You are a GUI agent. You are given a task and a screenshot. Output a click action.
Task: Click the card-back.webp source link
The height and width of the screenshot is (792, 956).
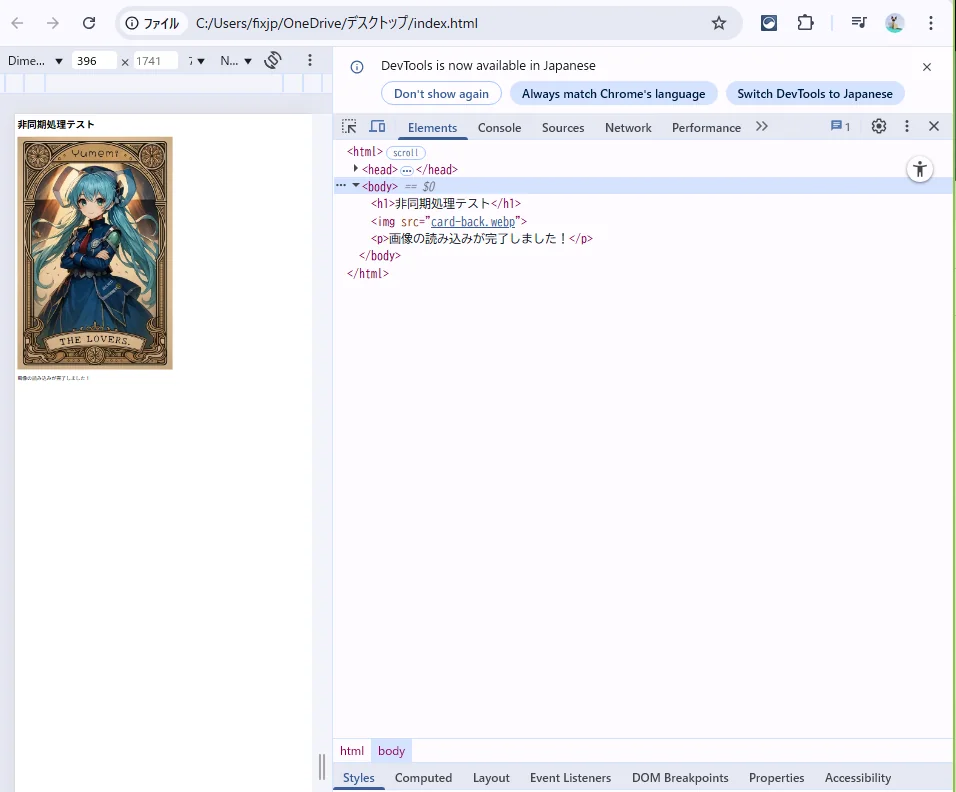point(472,222)
